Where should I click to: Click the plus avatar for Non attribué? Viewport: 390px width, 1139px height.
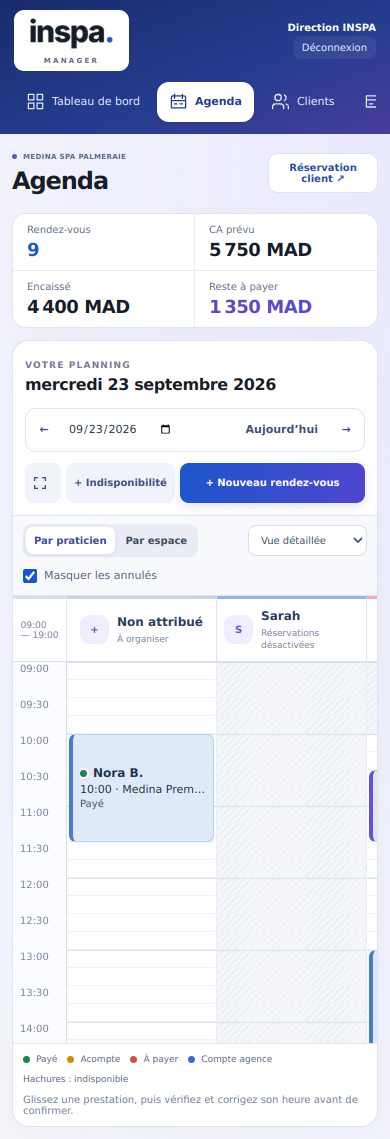click(x=94, y=630)
